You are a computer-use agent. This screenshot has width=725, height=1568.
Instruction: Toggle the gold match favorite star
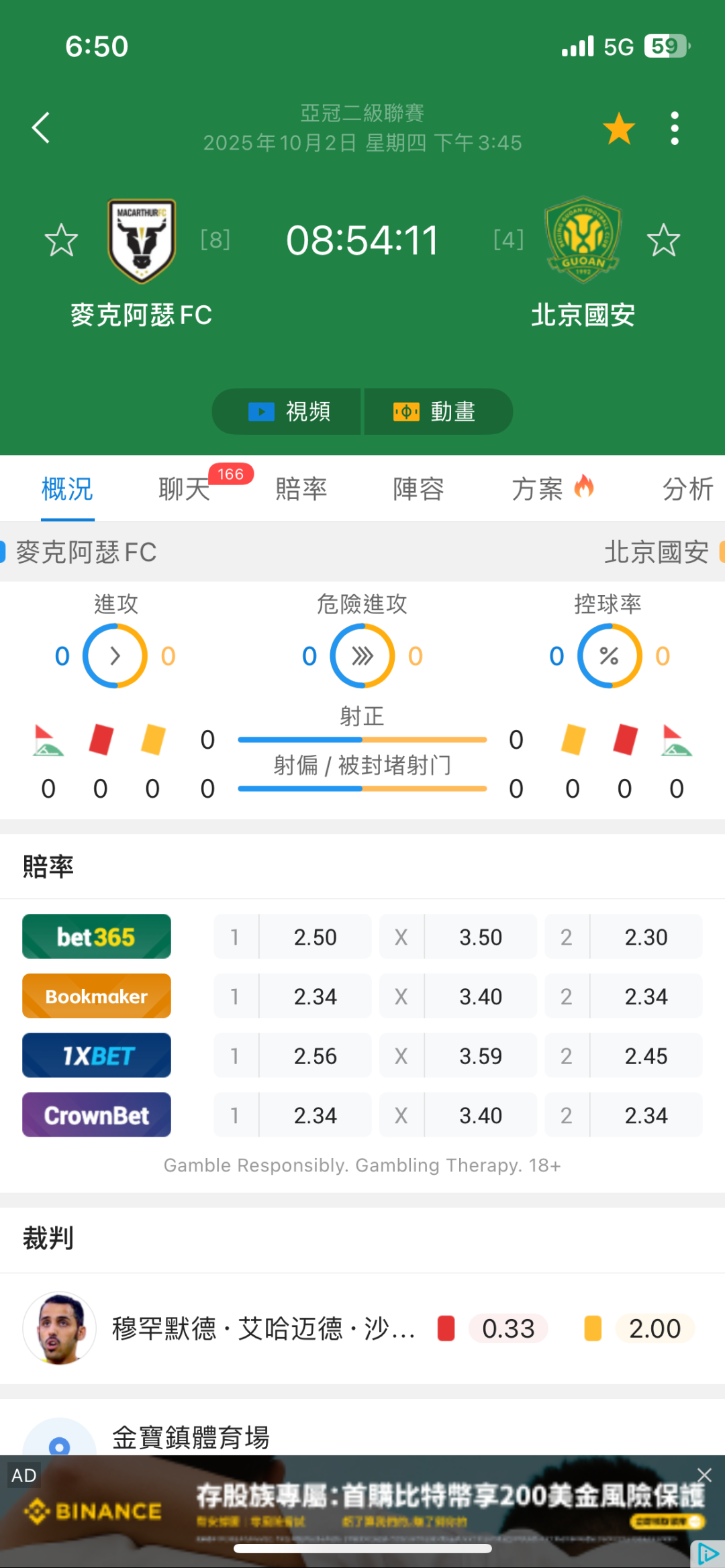pyautogui.click(x=618, y=128)
